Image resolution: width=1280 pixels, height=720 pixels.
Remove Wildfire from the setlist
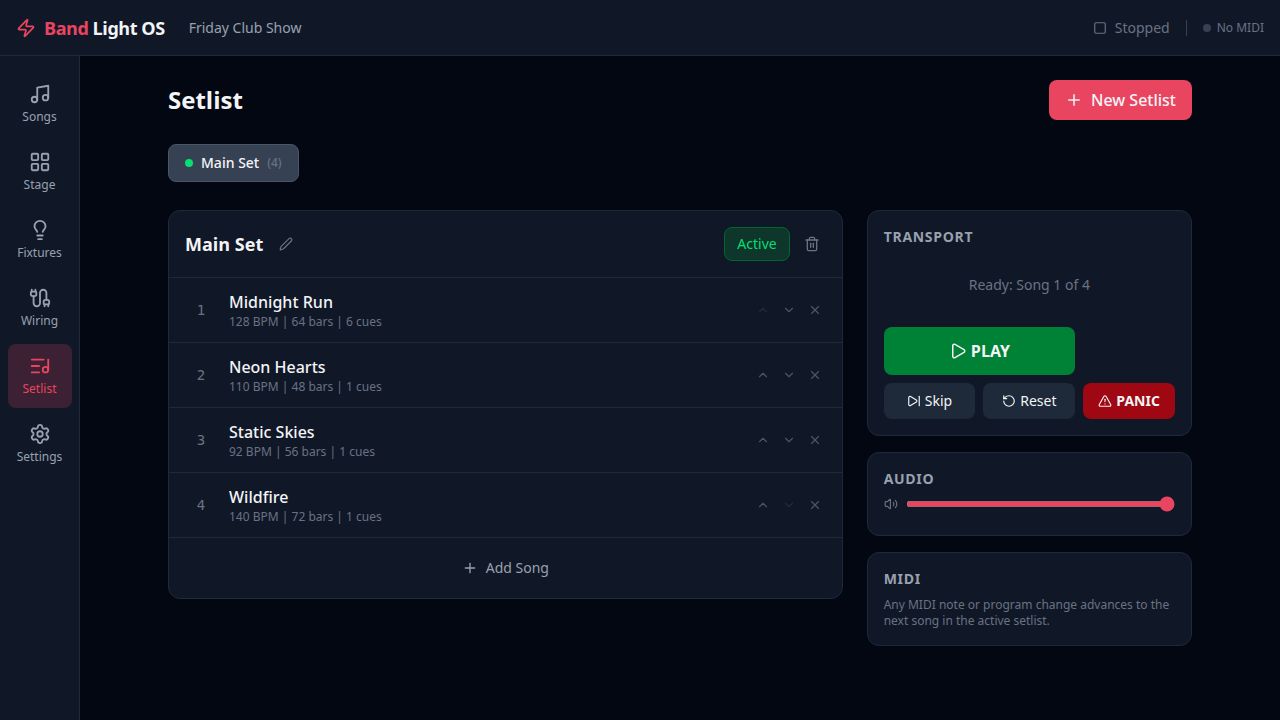pyautogui.click(x=815, y=505)
